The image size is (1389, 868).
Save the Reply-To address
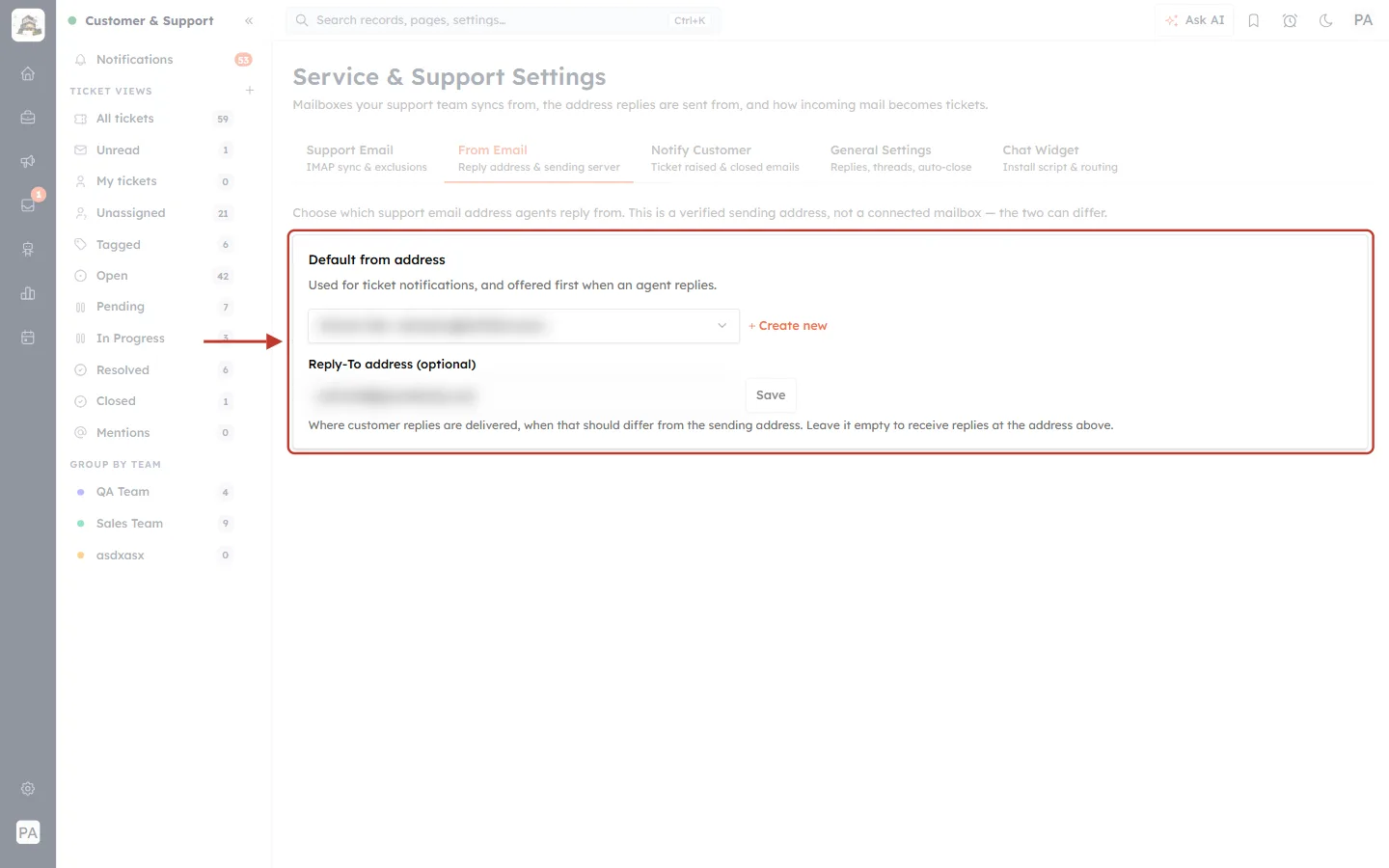tap(771, 395)
